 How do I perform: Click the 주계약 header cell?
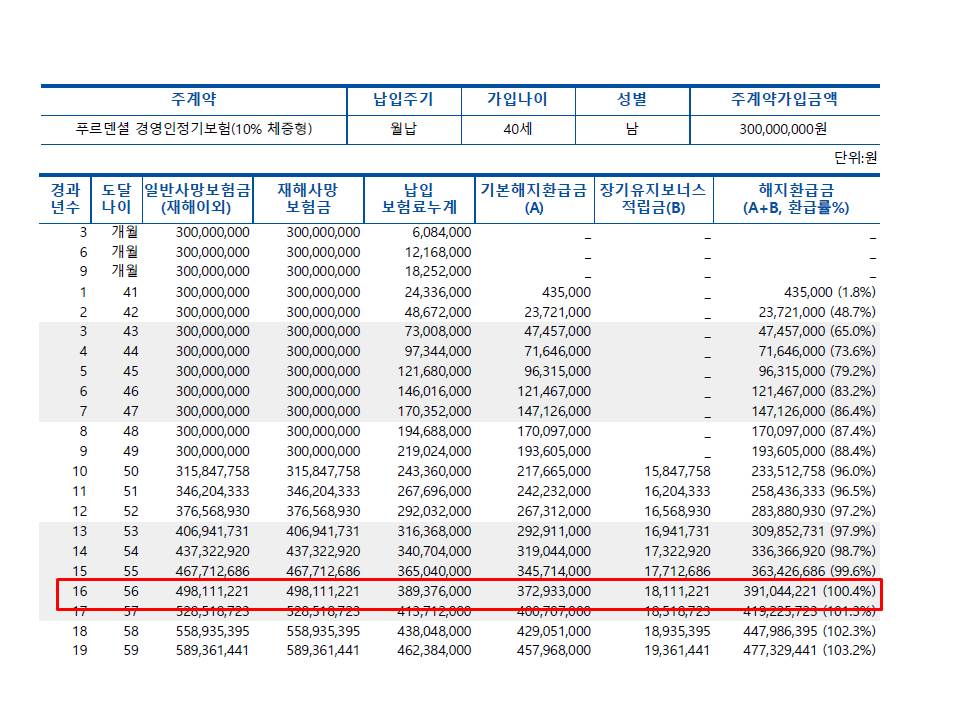coord(193,99)
